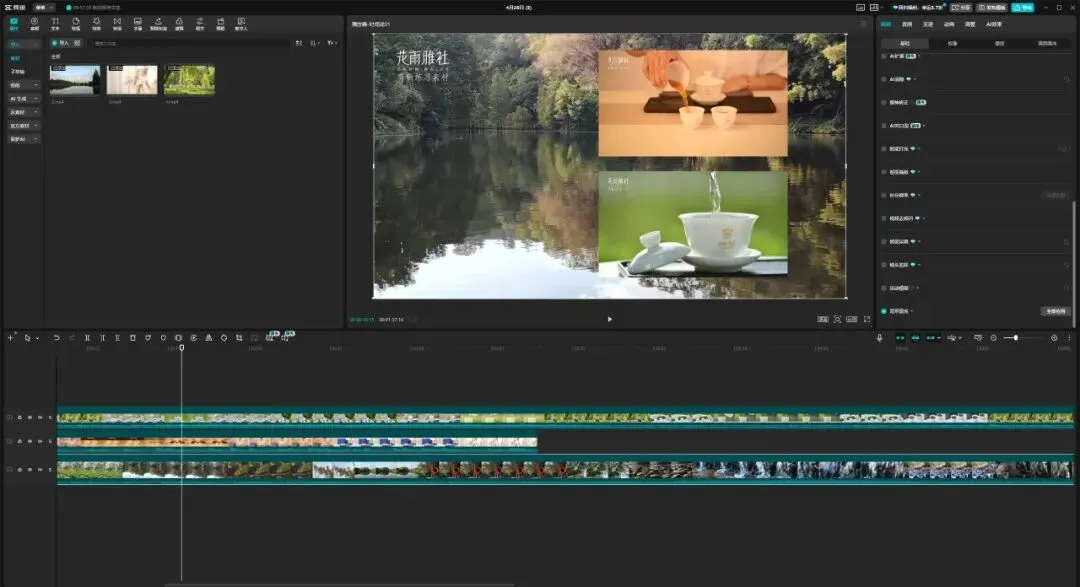1080x587 pixels.
Task: Open the selection tool dropdown arrow in timeline toolbar
Action: coord(37,338)
